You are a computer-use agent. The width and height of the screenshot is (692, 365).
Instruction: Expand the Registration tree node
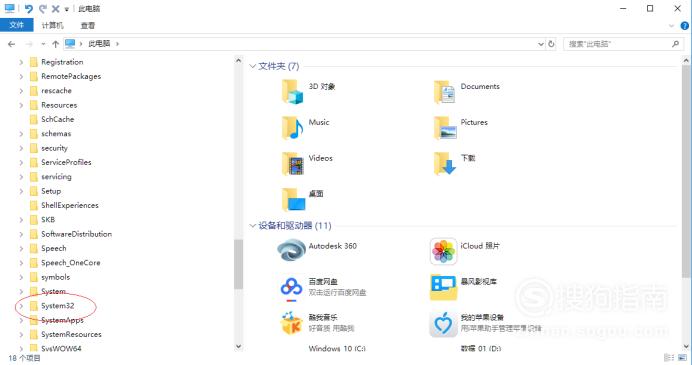tap(21, 62)
